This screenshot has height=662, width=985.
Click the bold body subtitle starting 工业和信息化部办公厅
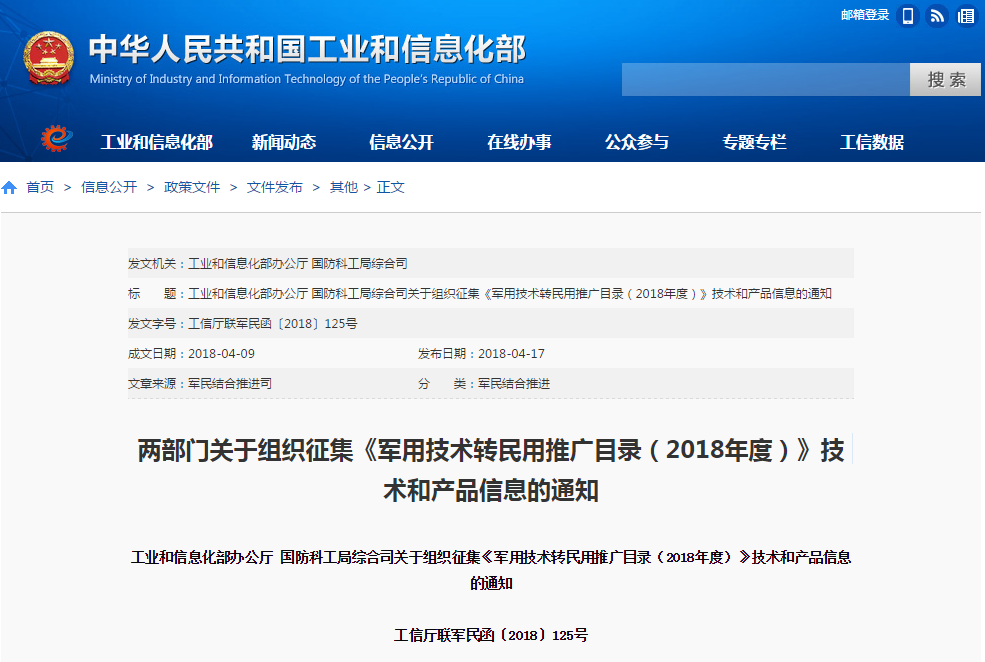point(491,570)
